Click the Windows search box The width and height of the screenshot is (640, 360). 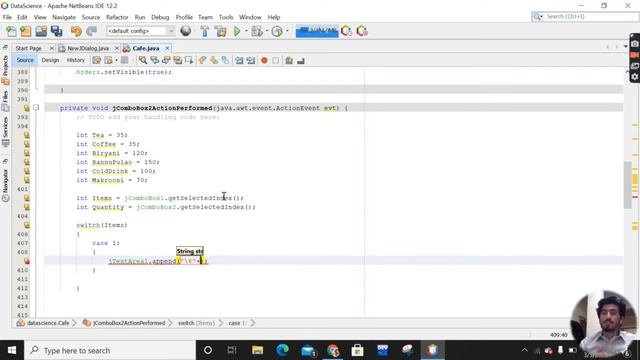point(110,350)
